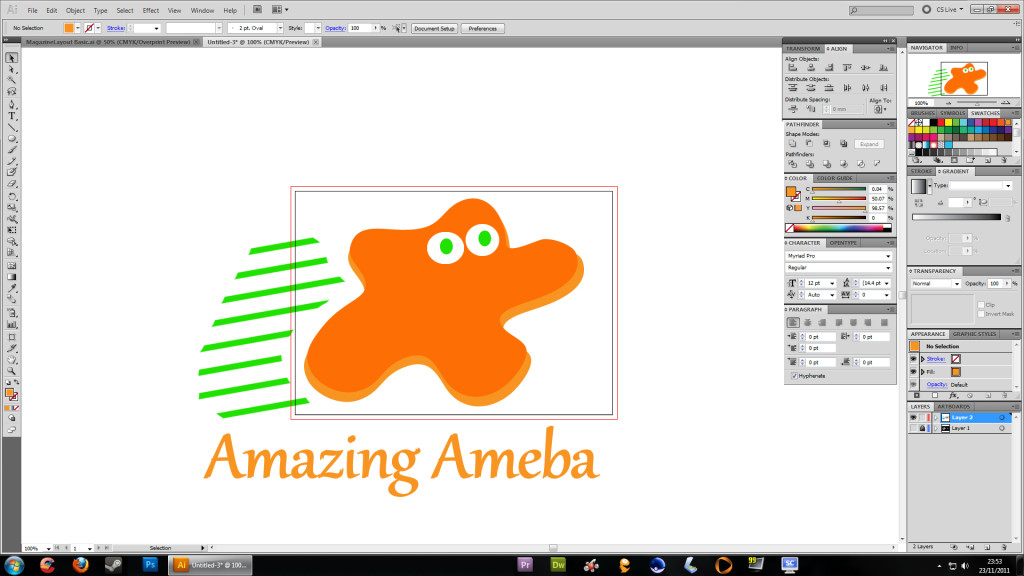Screen dimensions: 1024x576
Task: Enable Invert Mask checkbox
Action: pos(981,314)
